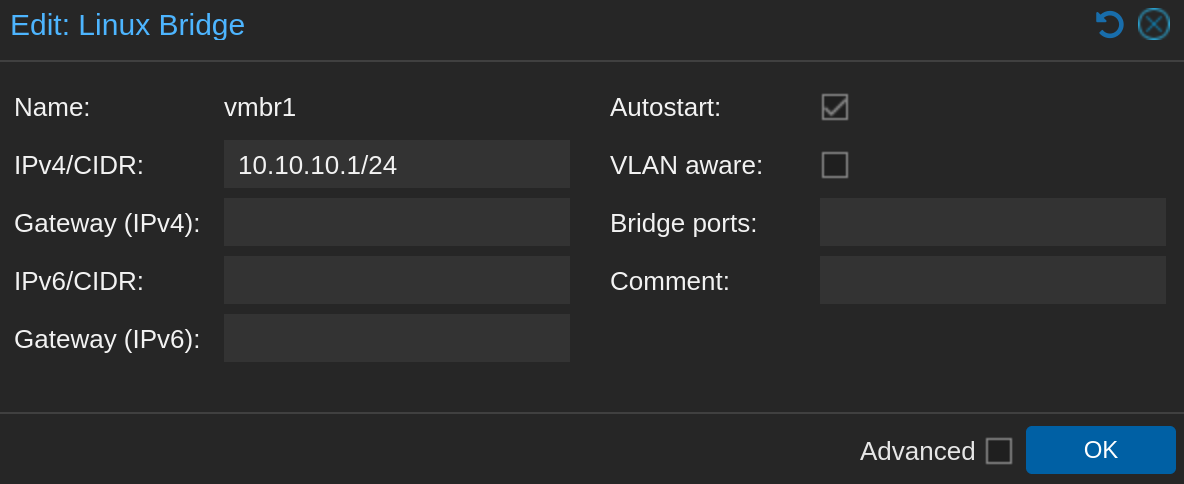Click the VLAN aware label
Viewport: 1184px width, 484px height.
click(686, 165)
